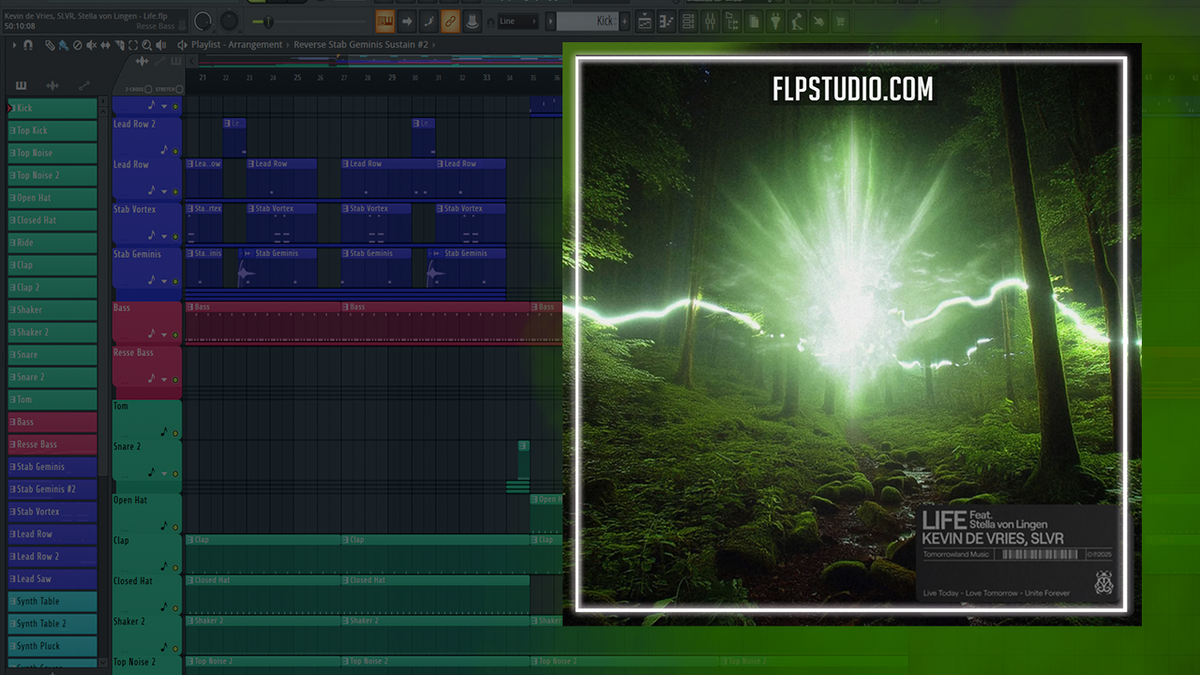The height and width of the screenshot is (675, 1200).
Task: Select the Mute tool in the playlist toolbar
Action: (91, 44)
